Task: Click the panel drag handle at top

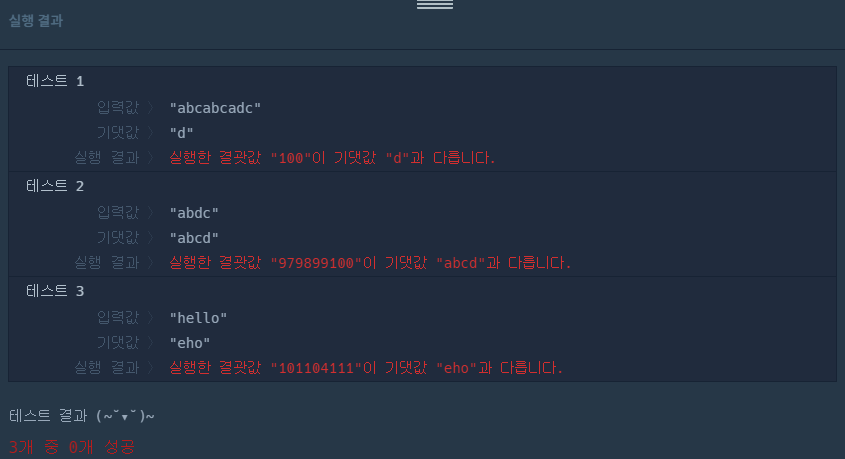Action: [435, 4]
